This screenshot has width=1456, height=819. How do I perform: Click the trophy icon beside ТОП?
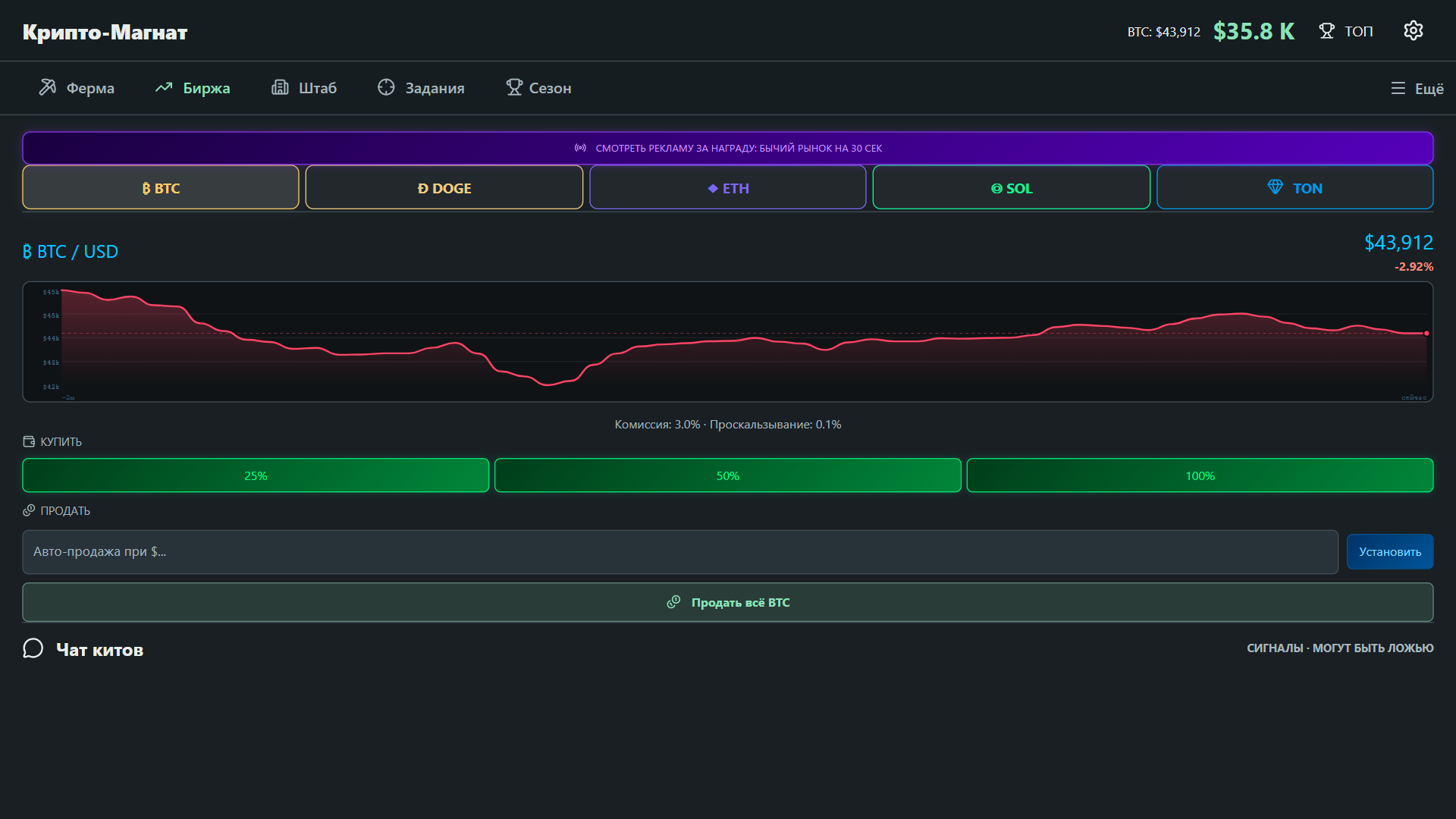1326,31
